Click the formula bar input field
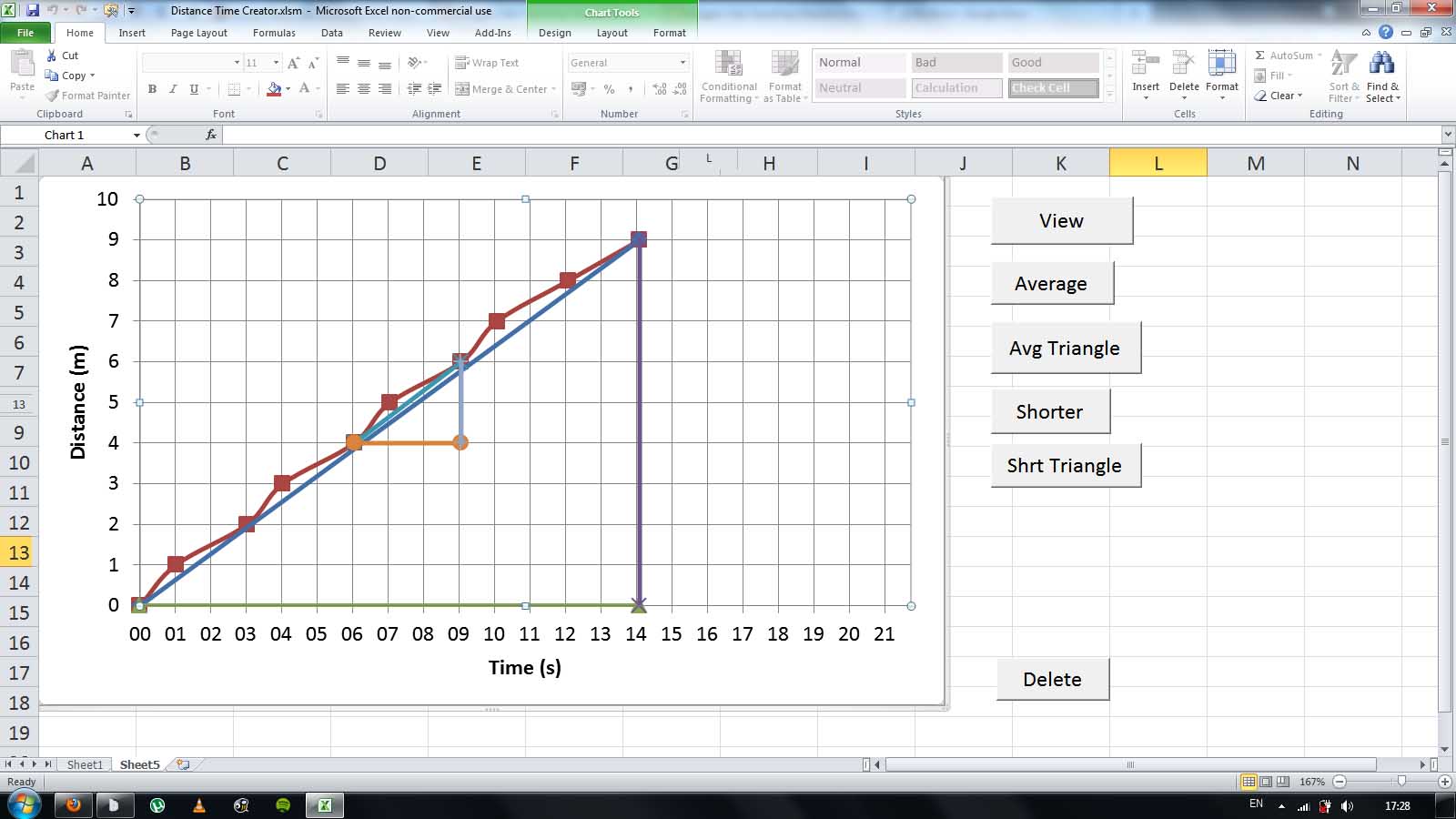This screenshot has width=1456, height=819. pos(833,135)
